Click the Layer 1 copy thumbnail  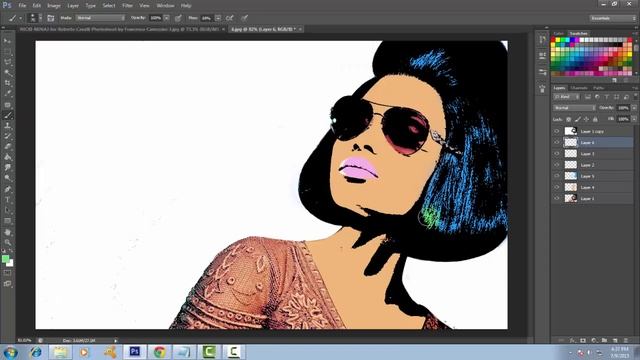click(x=571, y=131)
